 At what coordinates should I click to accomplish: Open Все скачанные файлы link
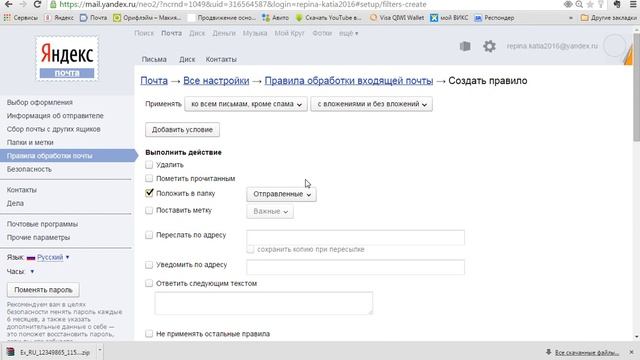point(587,352)
